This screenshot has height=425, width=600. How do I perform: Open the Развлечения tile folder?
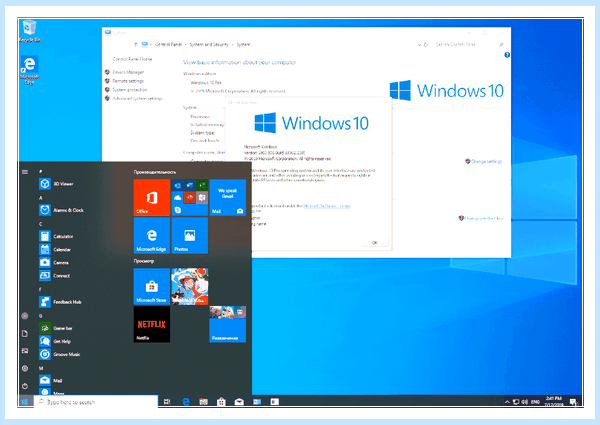227,324
